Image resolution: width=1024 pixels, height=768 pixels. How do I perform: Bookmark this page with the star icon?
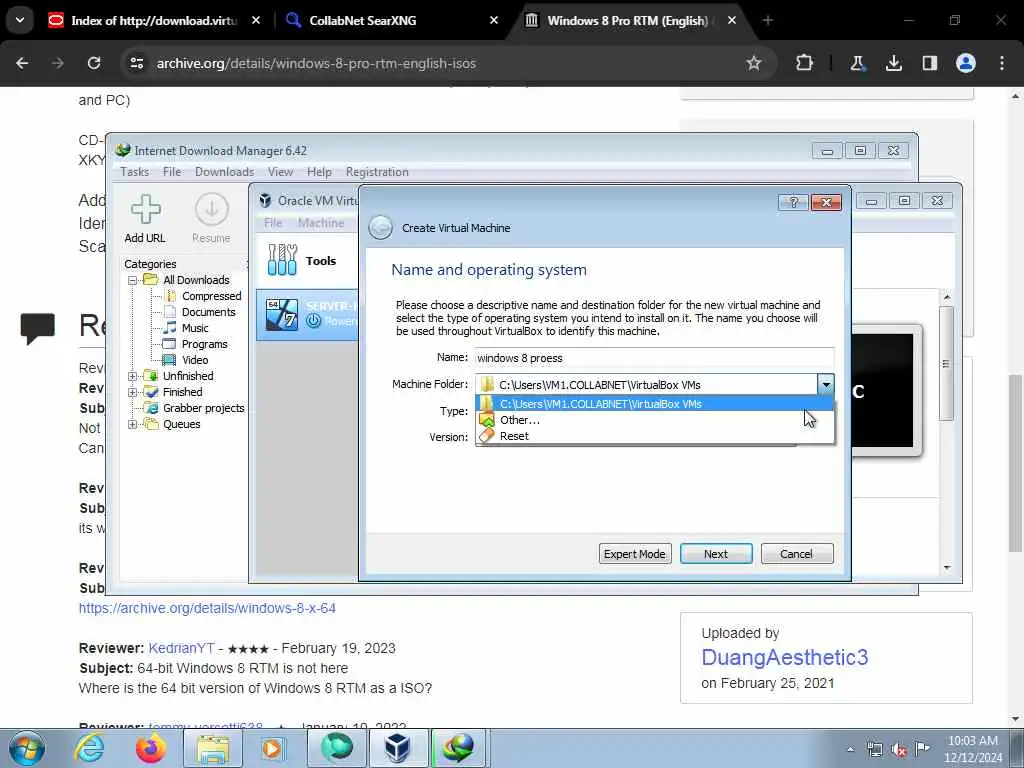pyautogui.click(x=754, y=63)
